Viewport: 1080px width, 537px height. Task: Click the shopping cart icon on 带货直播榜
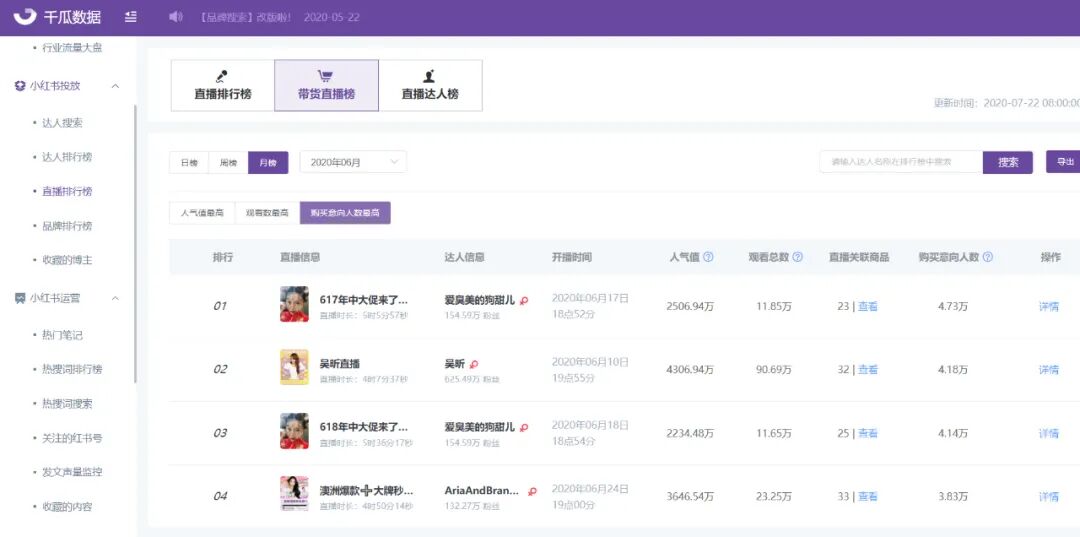point(326,76)
